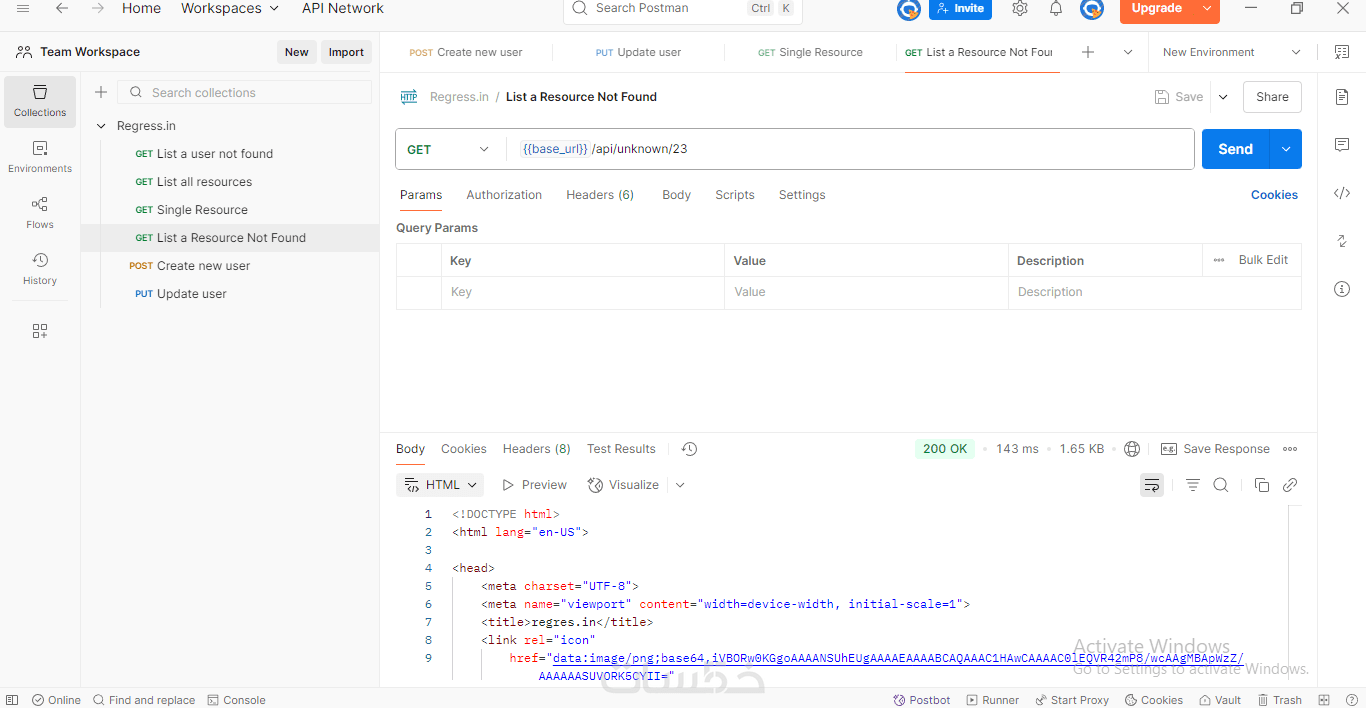Screen dimensions: 1366x708
Task: Search within the response body
Action: tap(1221, 485)
